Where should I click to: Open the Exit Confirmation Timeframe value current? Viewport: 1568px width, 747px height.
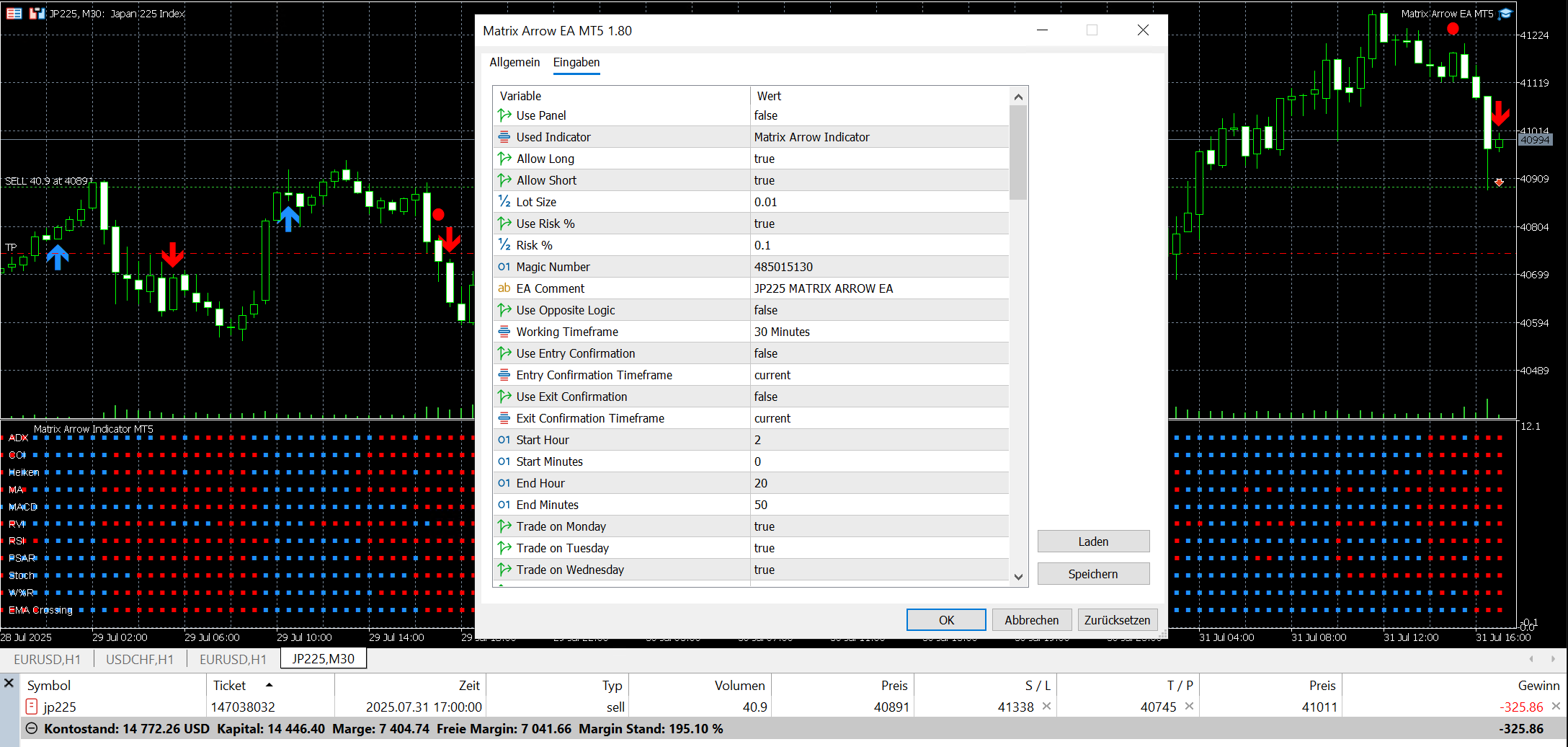[880, 418]
